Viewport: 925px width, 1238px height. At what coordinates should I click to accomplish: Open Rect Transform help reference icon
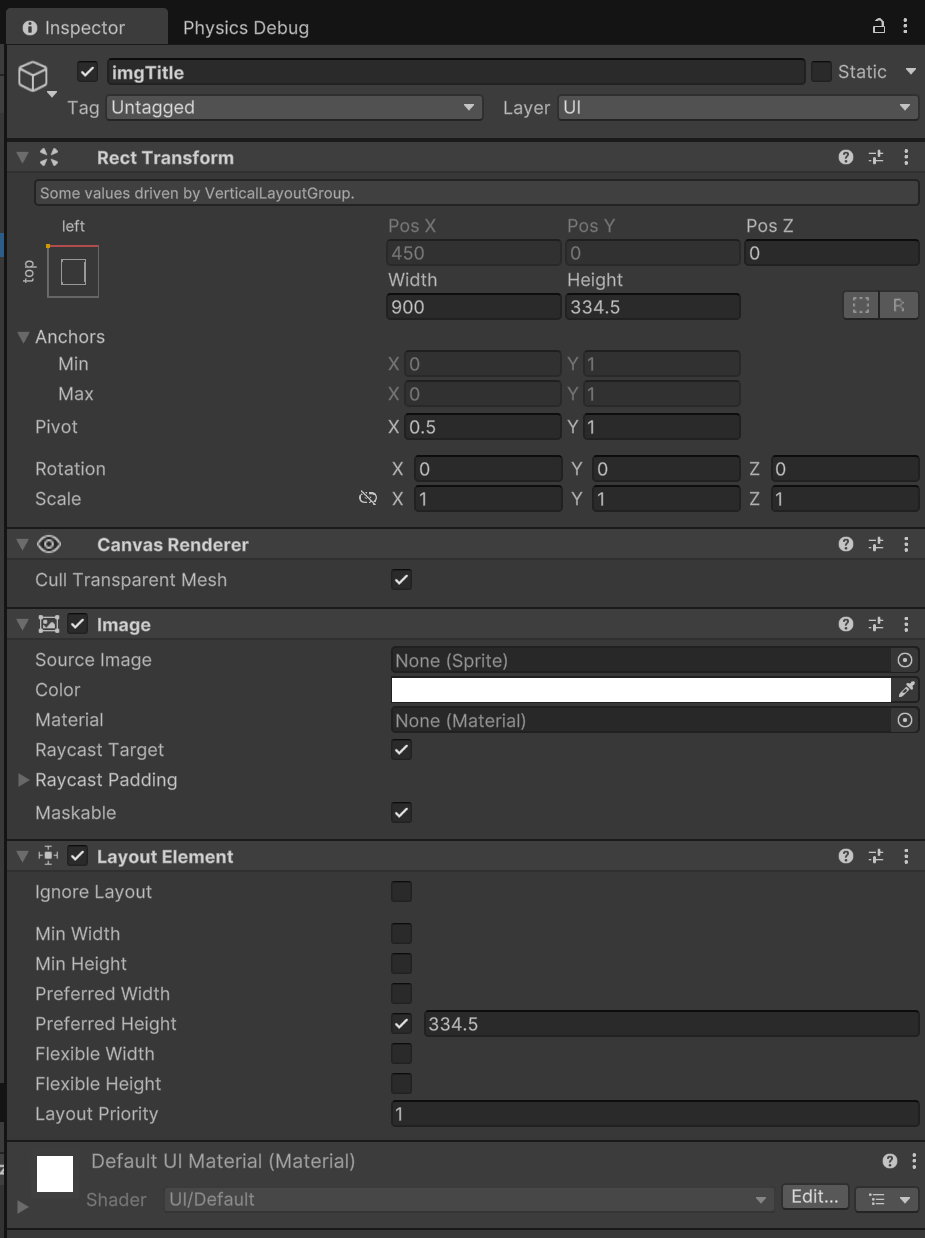click(x=846, y=157)
